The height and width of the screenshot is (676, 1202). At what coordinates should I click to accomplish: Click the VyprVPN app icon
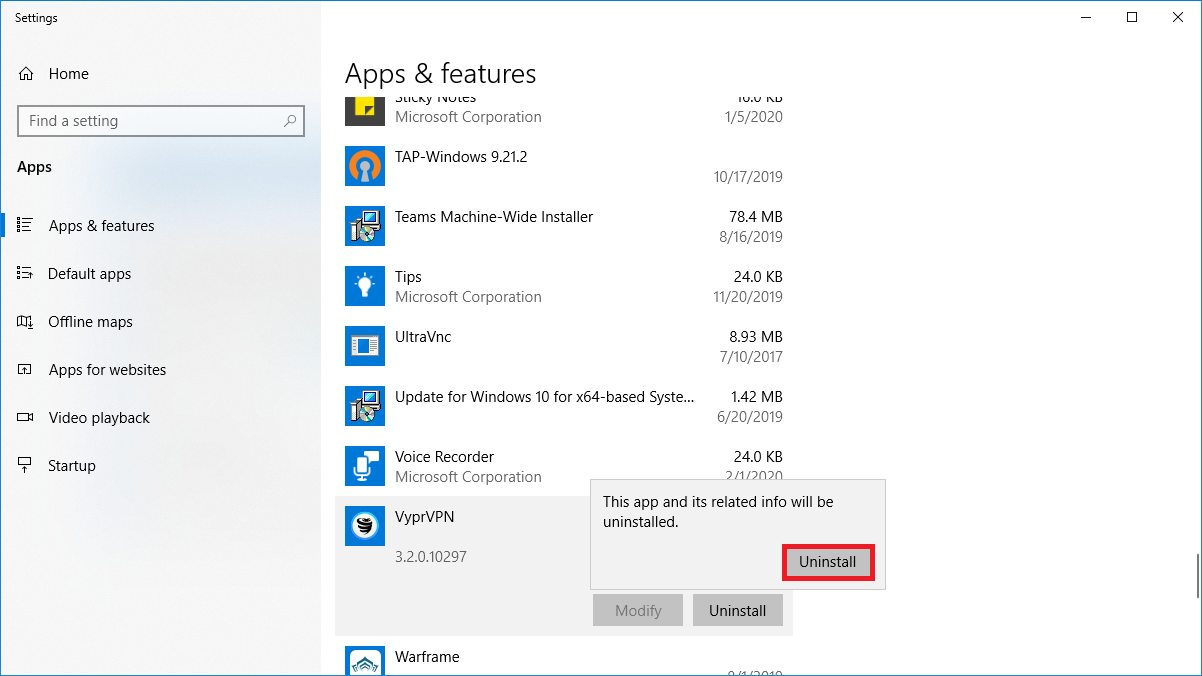365,526
